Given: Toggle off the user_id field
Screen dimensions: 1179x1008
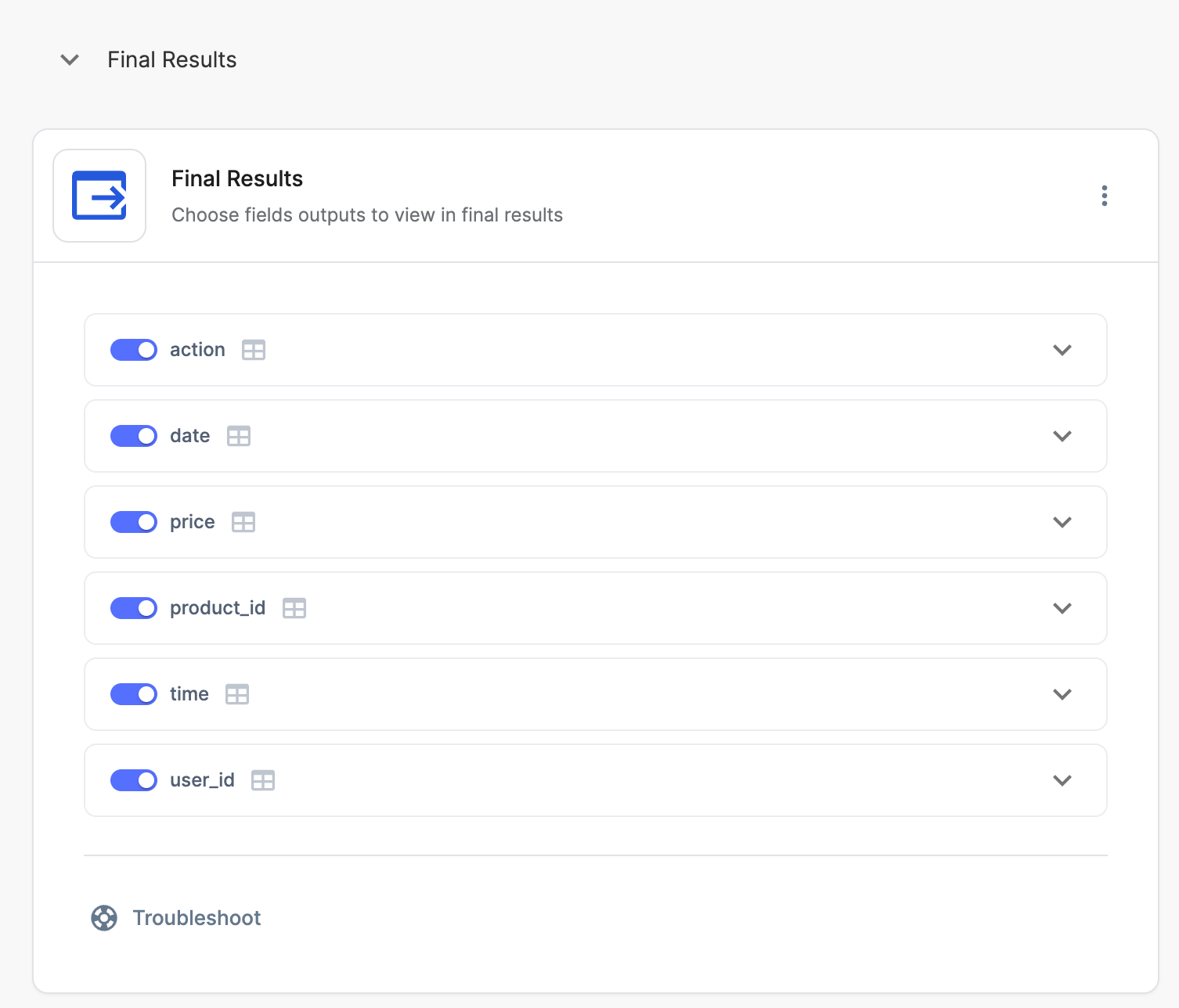Looking at the screenshot, I should [133, 780].
